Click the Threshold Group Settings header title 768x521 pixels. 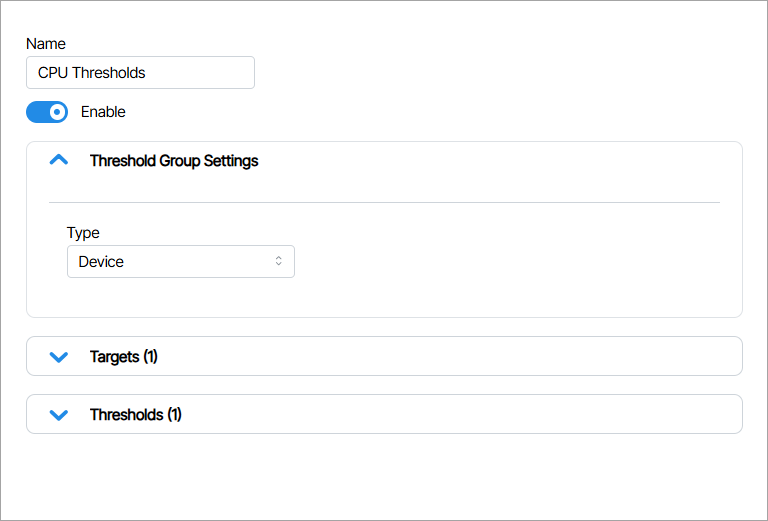coord(174,160)
